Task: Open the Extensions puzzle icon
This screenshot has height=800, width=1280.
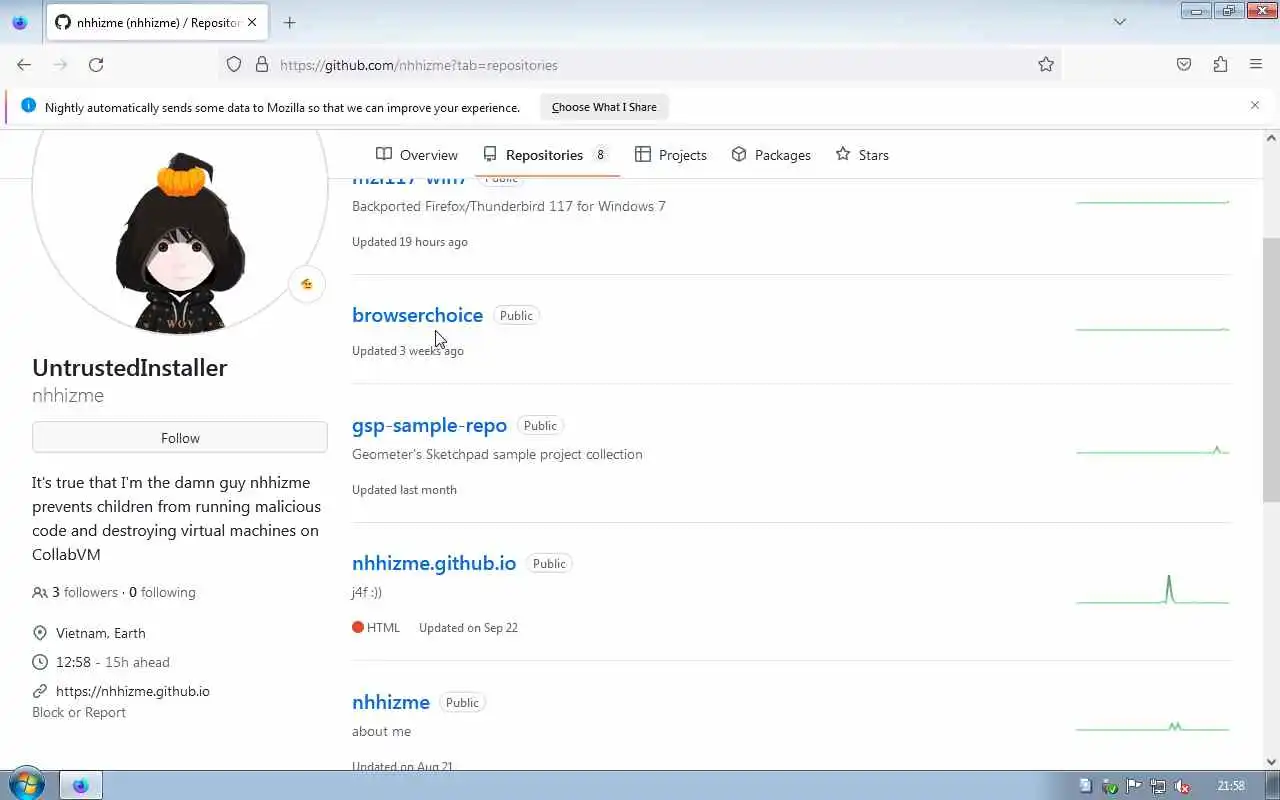Action: [1220, 64]
